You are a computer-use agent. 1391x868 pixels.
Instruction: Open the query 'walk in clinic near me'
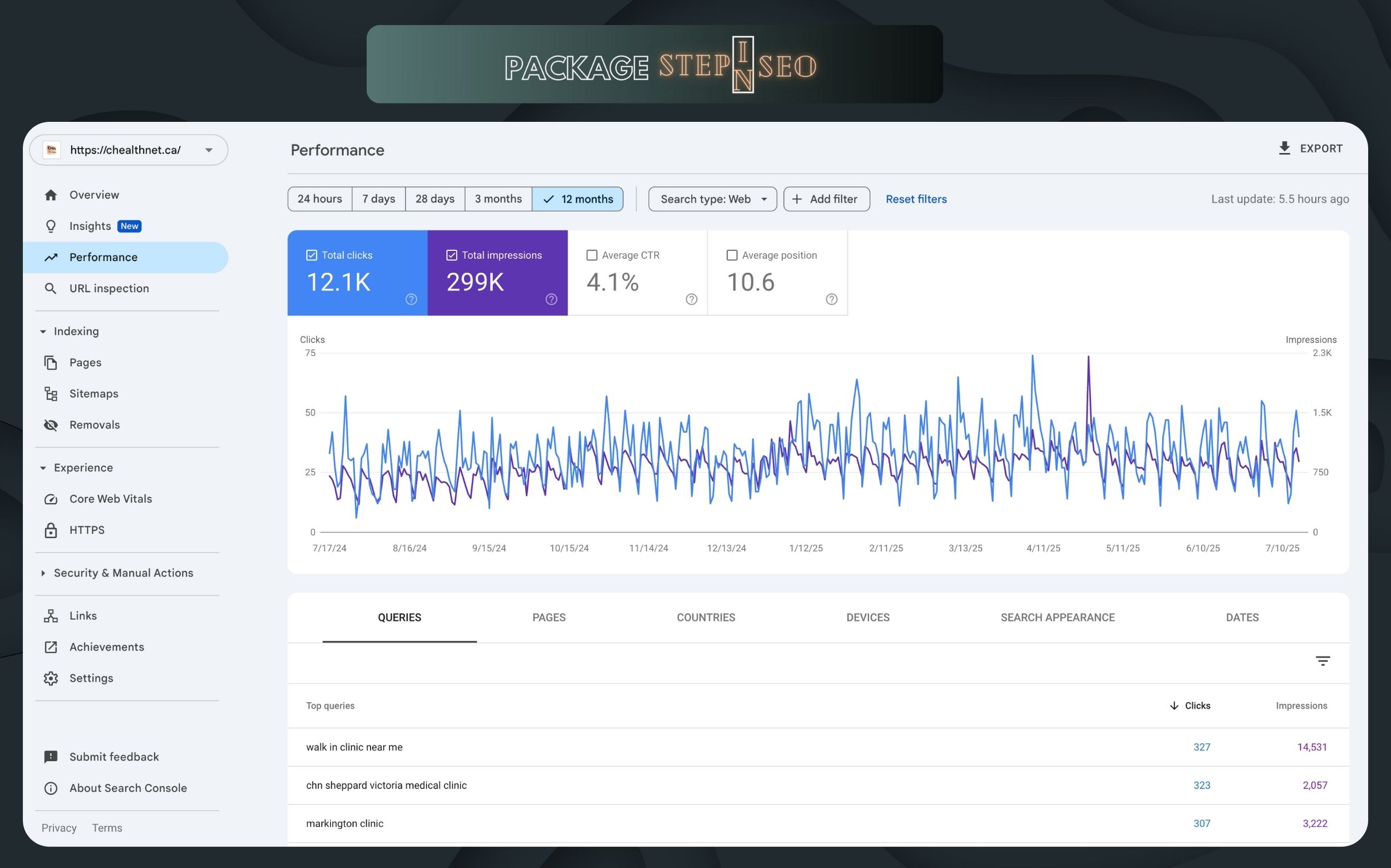point(354,747)
